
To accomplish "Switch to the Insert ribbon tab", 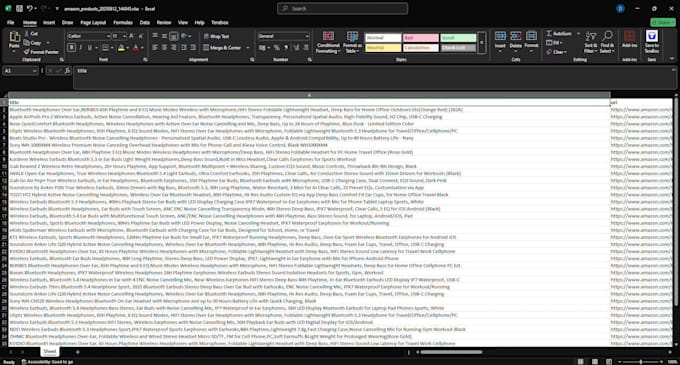I will 49,23.
